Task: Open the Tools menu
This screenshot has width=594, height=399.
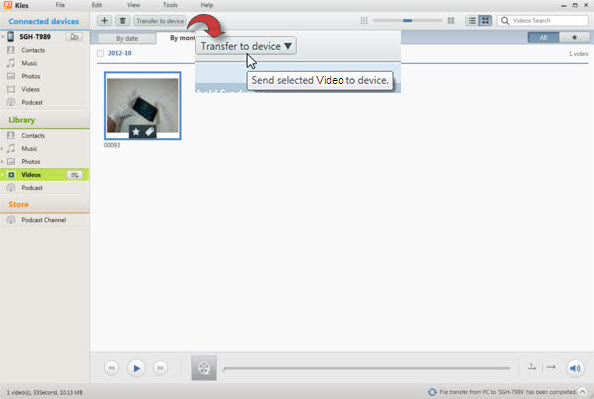Action: (170, 5)
